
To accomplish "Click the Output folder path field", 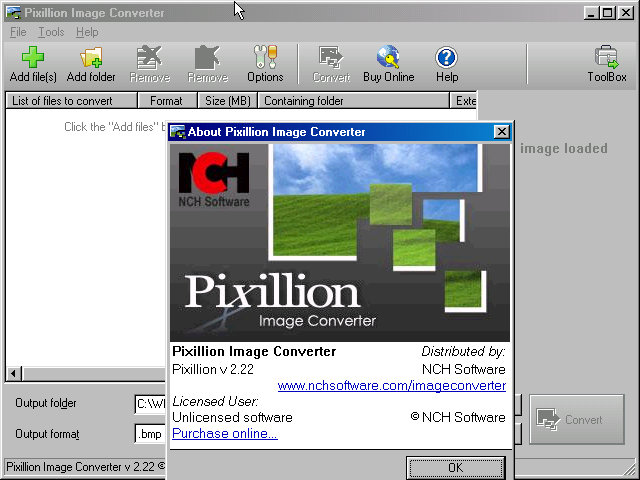I will tap(150, 404).
